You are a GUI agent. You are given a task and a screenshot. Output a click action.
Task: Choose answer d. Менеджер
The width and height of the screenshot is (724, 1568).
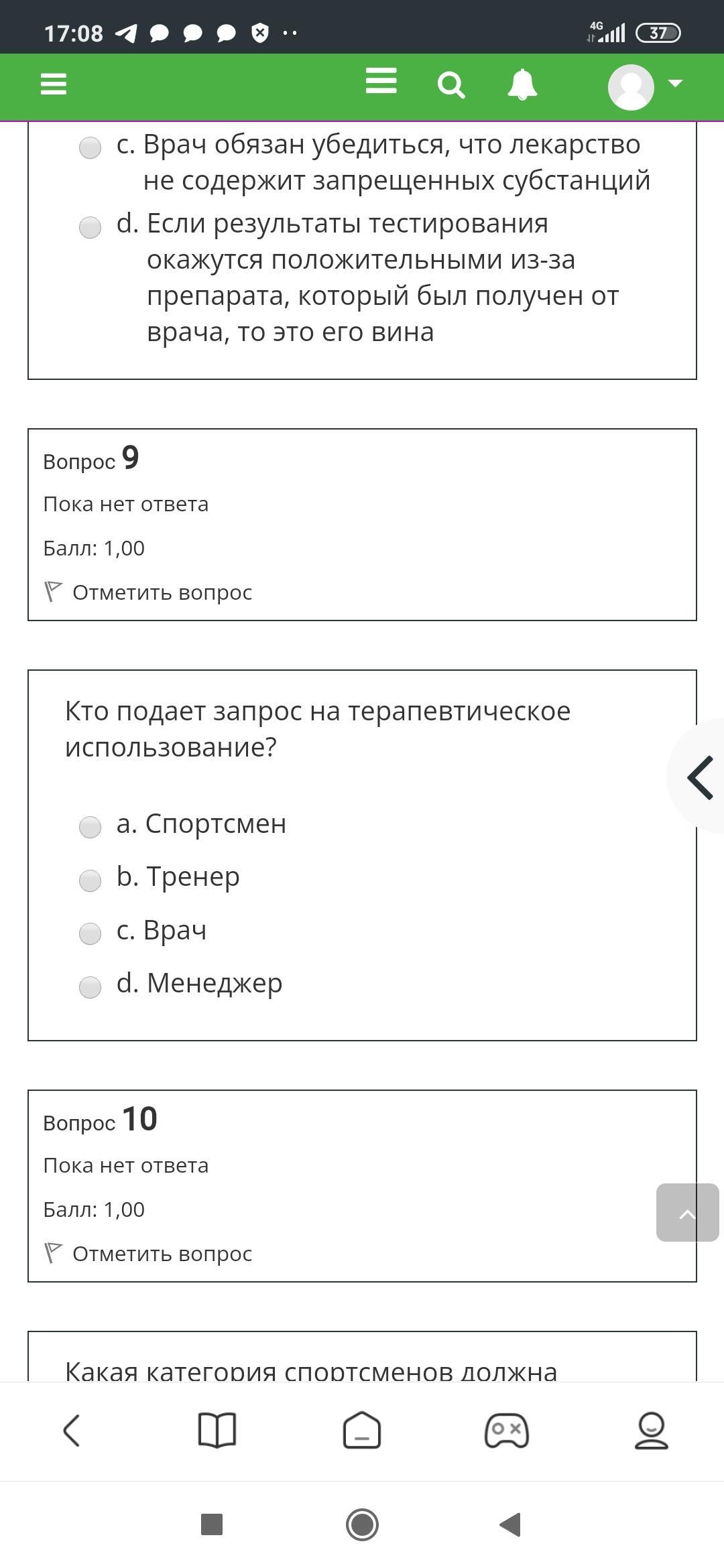click(90, 987)
